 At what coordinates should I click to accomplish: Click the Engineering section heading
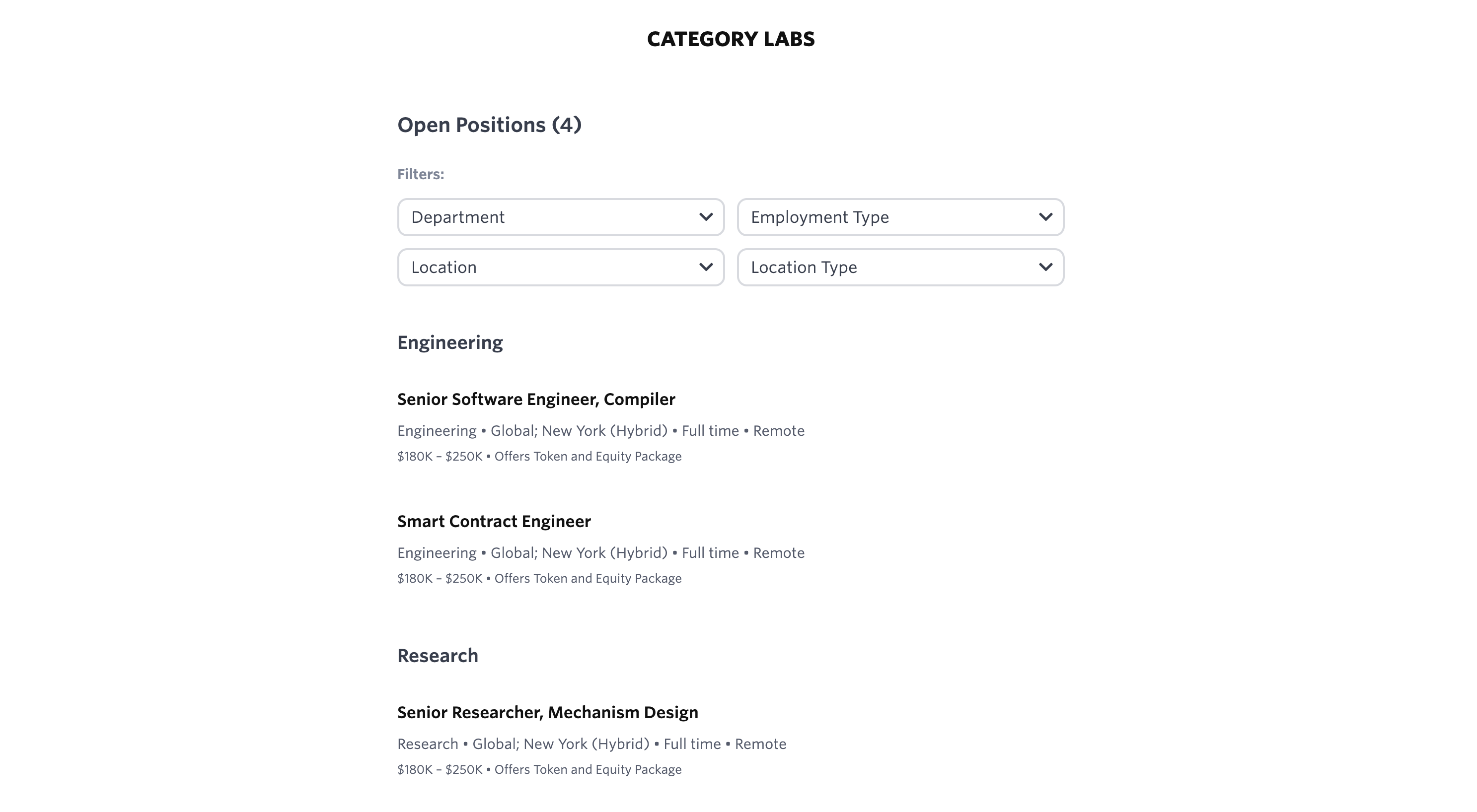(x=450, y=342)
